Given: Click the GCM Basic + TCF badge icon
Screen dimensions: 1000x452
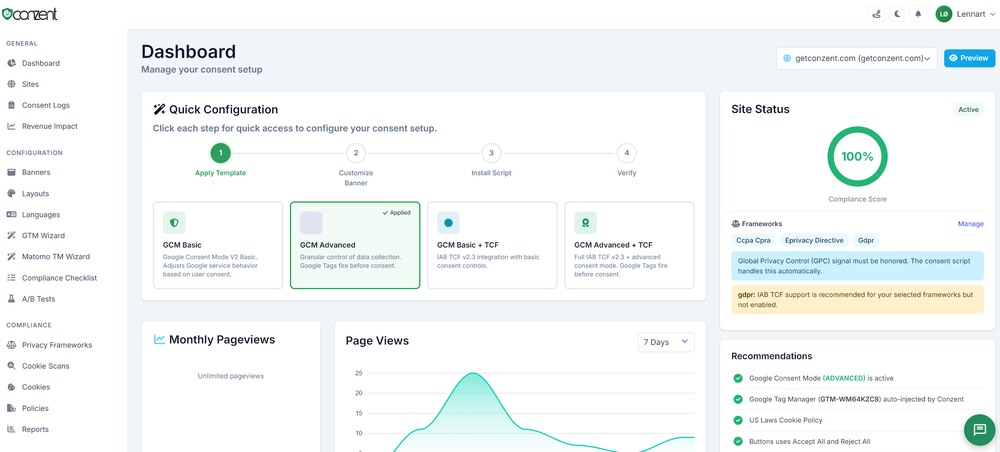Looking at the screenshot, I should pyautogui.click(x=448, y=222).
